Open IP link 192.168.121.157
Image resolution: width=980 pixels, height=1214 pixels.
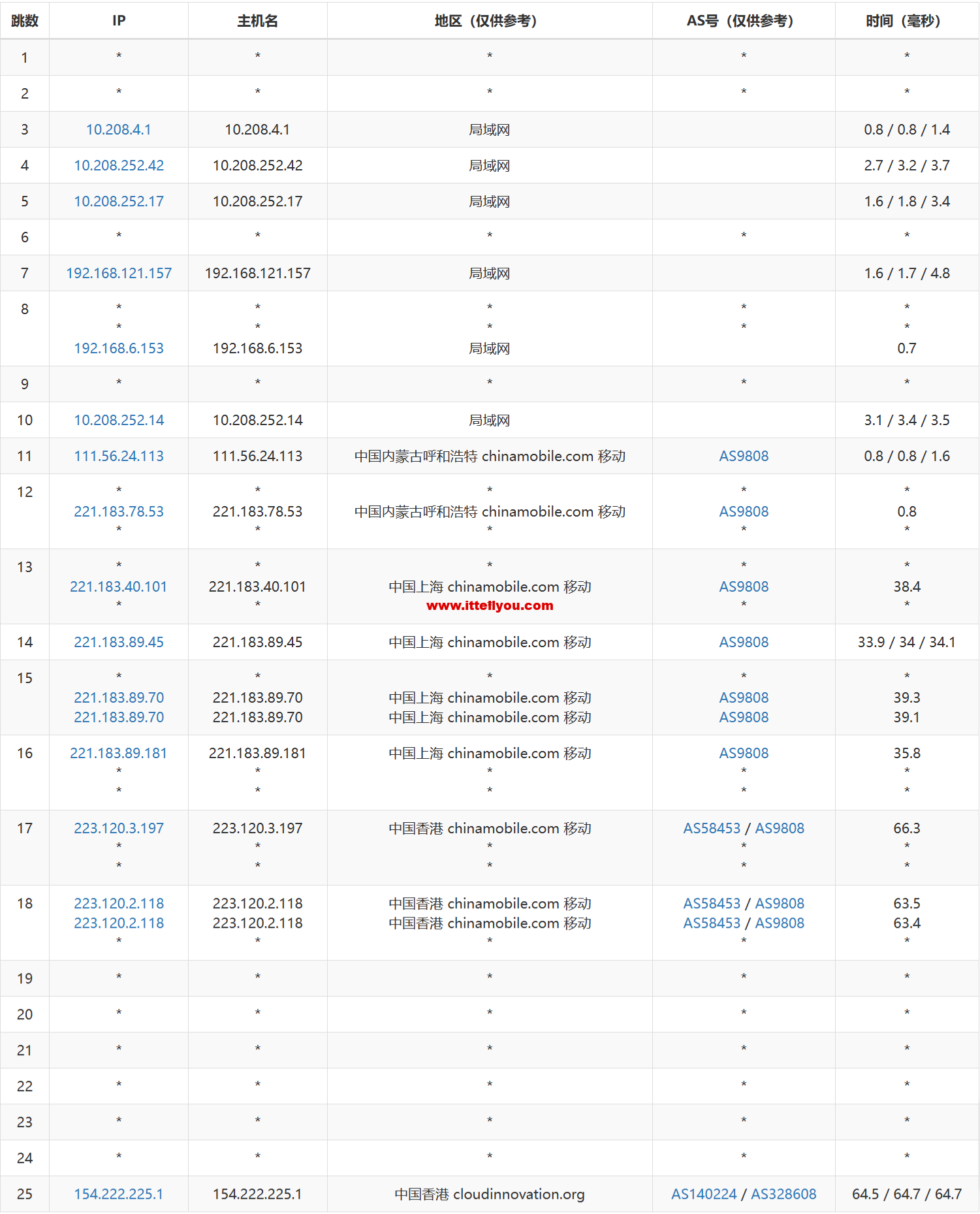(x=119, y=273)
